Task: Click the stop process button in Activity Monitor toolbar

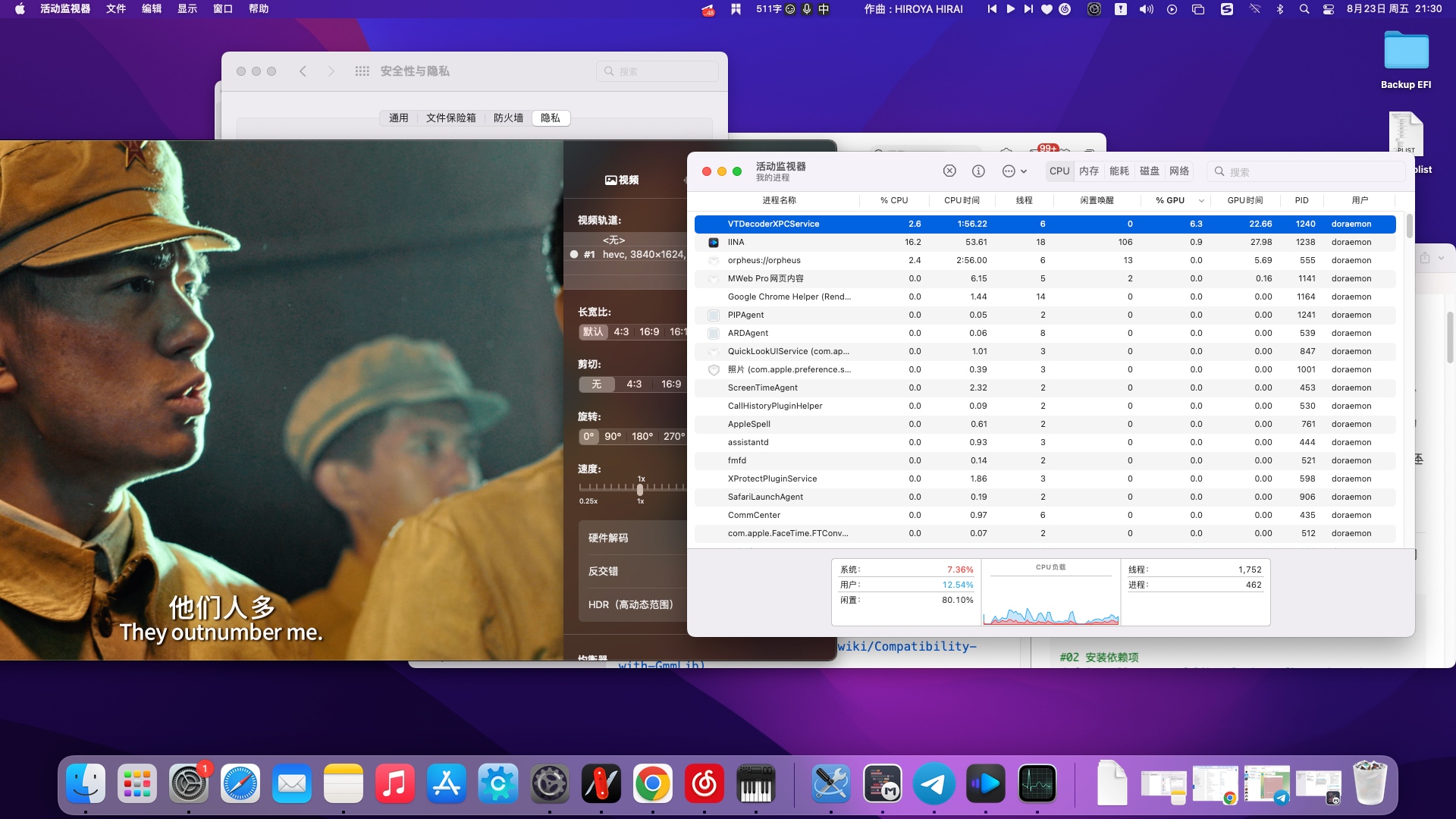Action: 949,171
